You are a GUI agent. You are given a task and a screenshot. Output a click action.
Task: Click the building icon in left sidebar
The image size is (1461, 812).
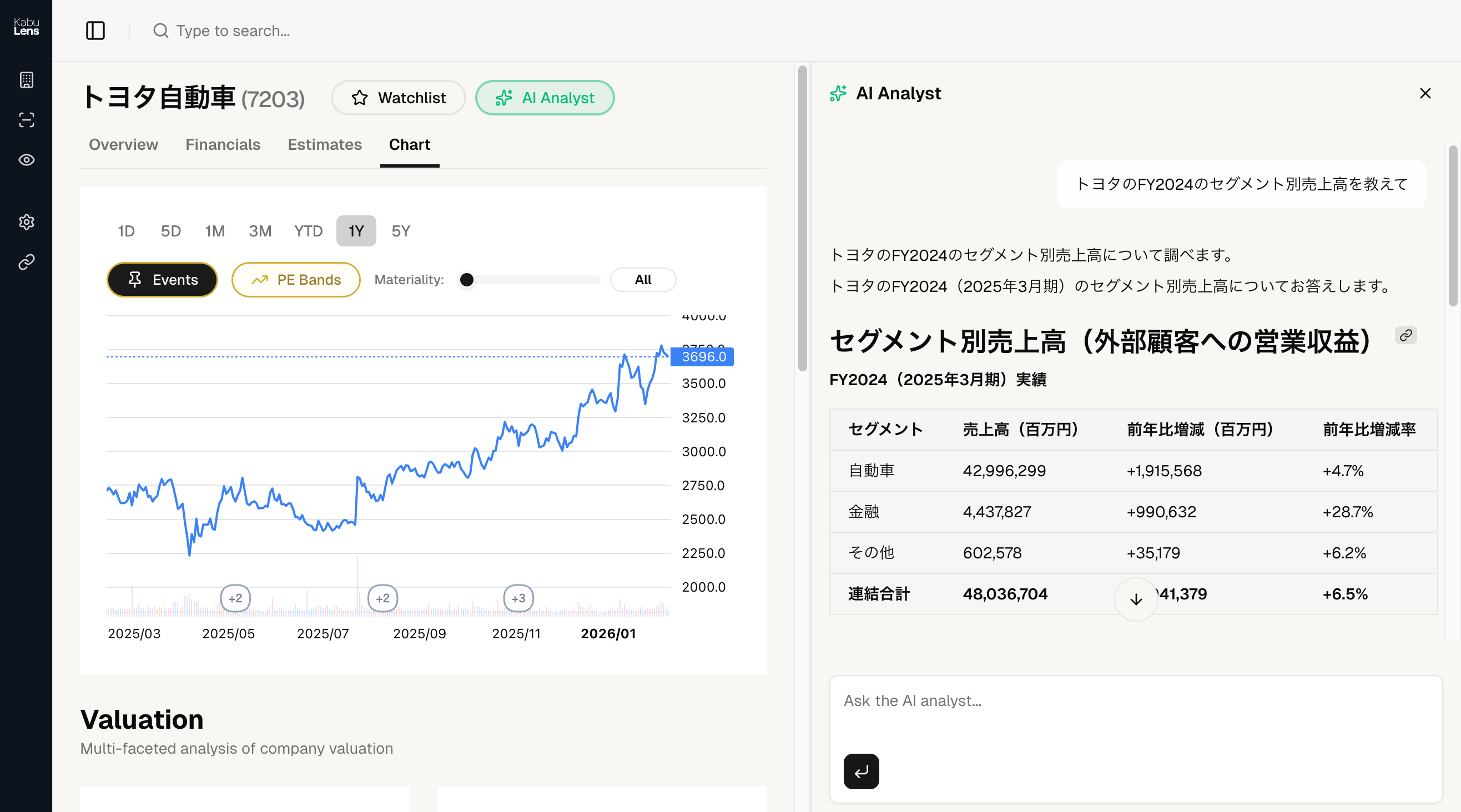click(x=26, y=80)
